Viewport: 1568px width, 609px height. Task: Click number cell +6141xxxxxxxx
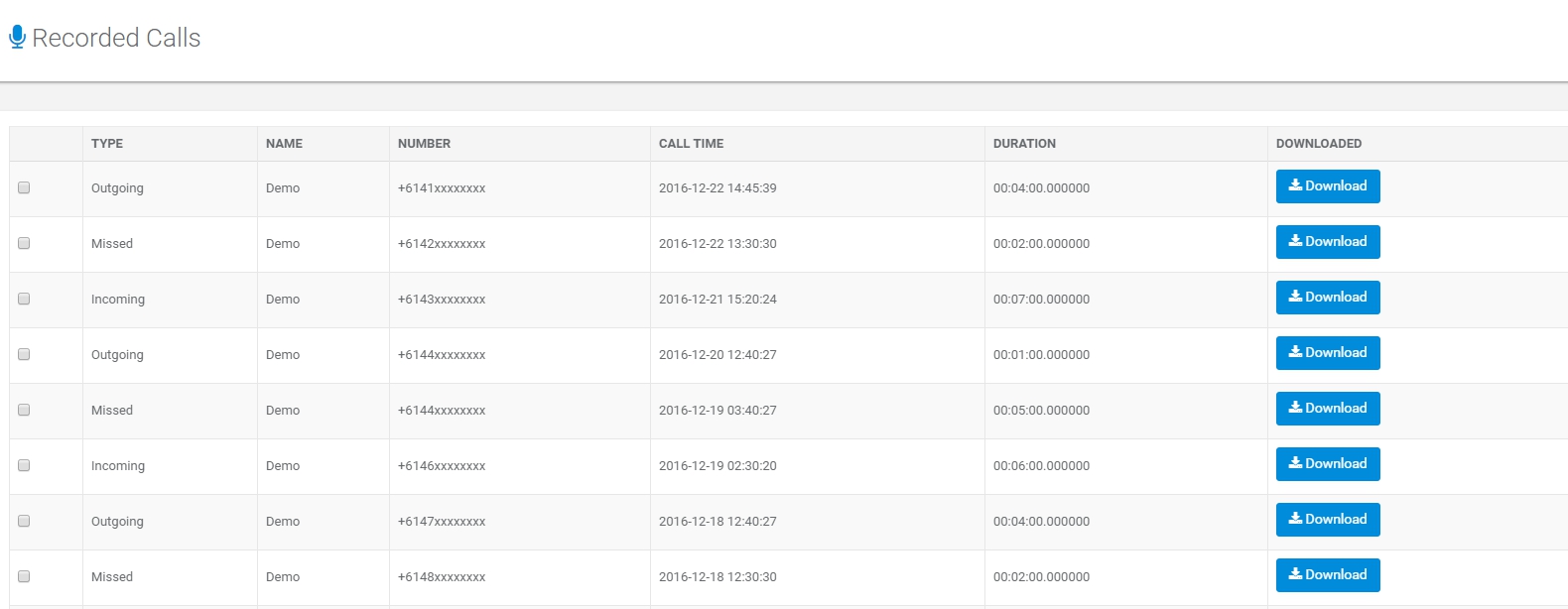coord(442,188)
